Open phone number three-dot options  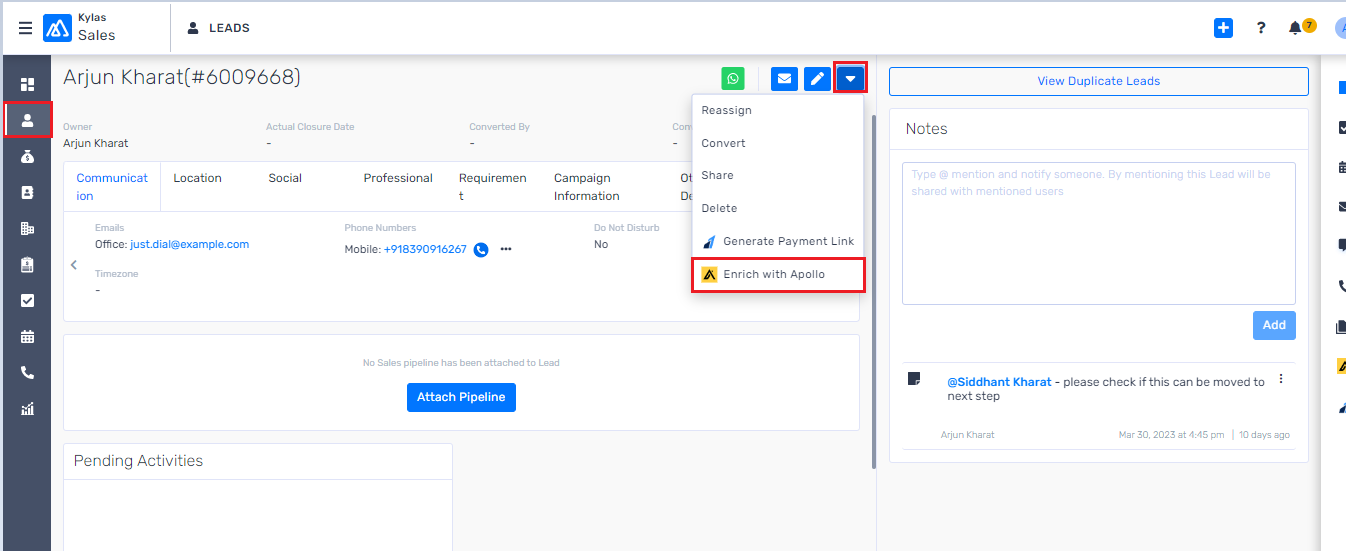tap(506, 249)
